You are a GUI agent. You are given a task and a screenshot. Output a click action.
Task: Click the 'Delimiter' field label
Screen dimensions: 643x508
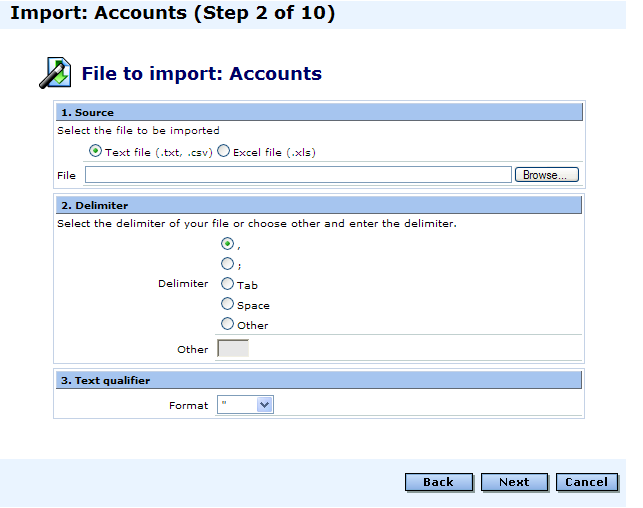(183, 283)
